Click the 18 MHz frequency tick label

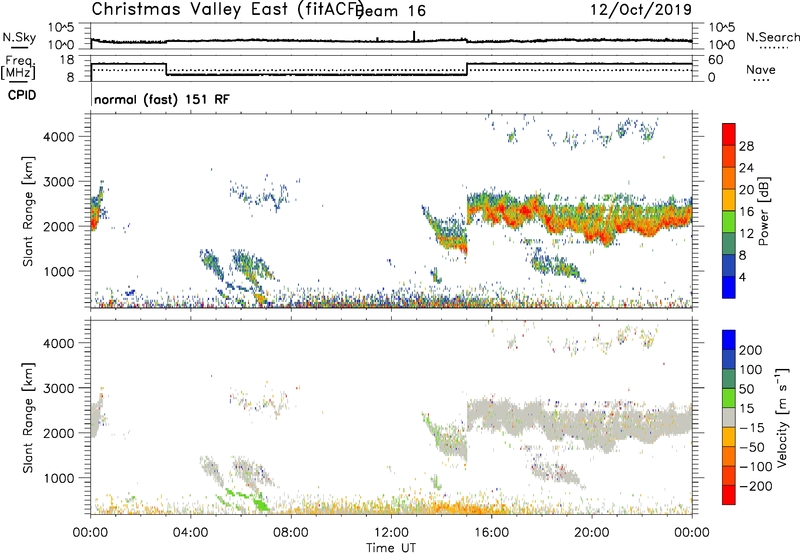[66, 60]
